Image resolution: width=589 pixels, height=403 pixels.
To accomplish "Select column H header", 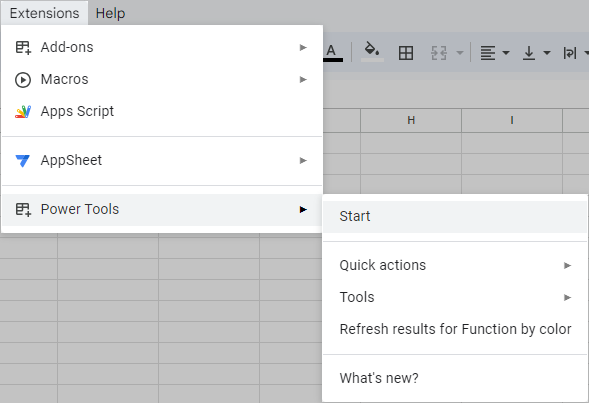I will pos(411,121).
